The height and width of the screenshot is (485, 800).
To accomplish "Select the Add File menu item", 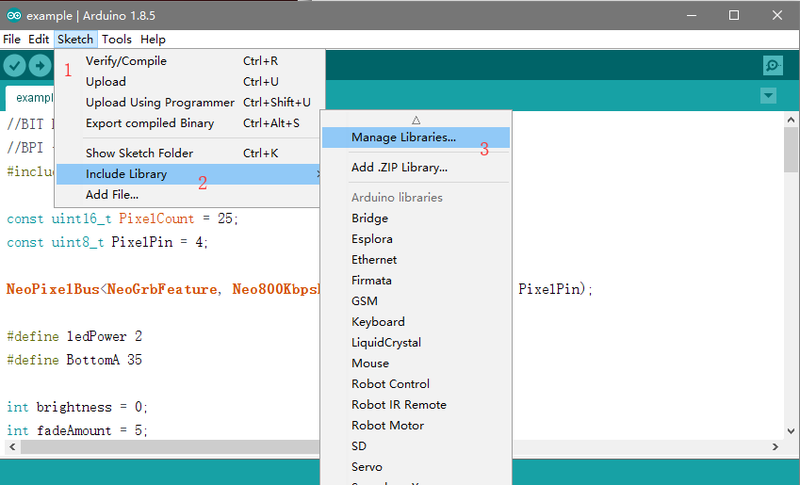I will pos(112,194).
